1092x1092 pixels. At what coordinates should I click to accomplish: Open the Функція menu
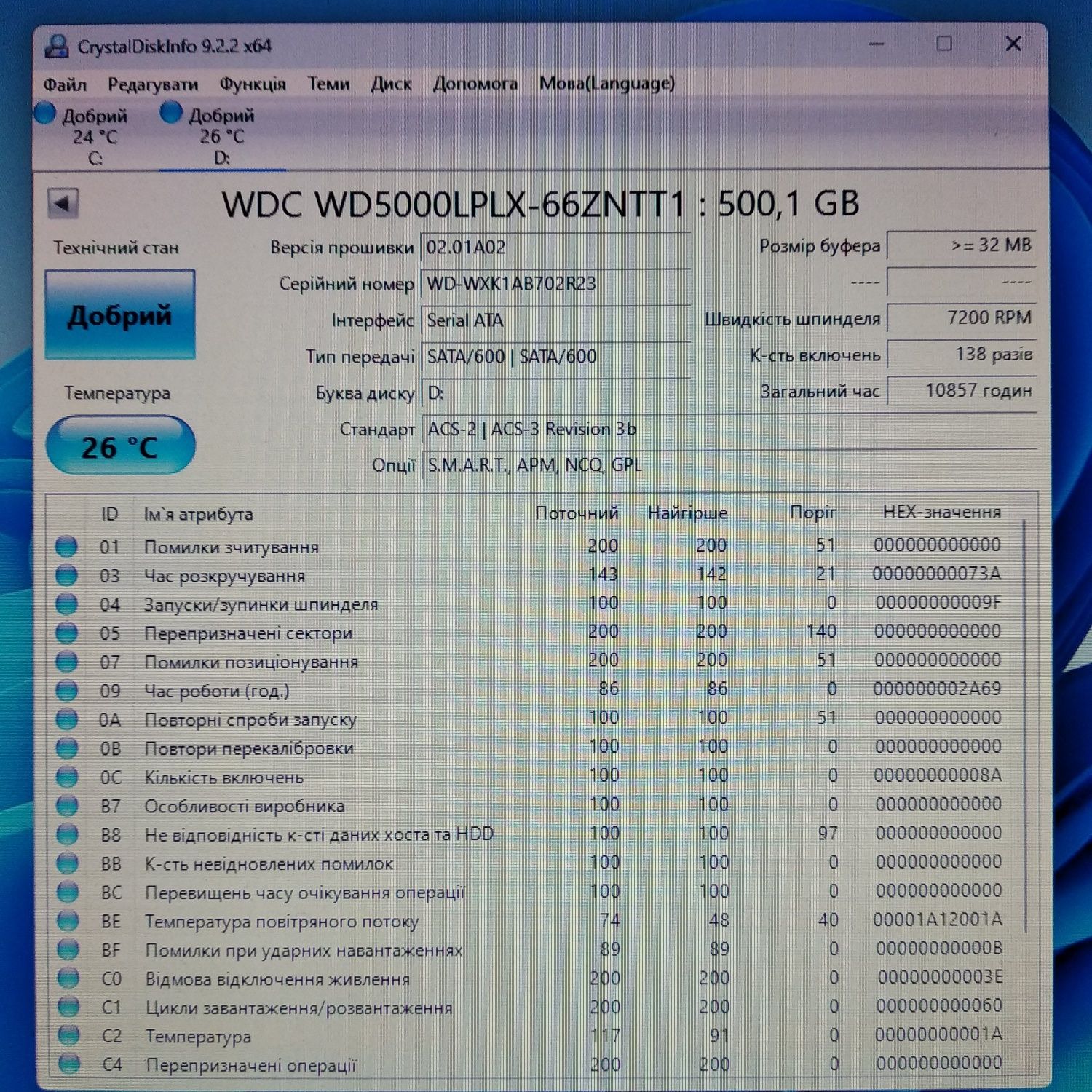[x=253, y=84]
